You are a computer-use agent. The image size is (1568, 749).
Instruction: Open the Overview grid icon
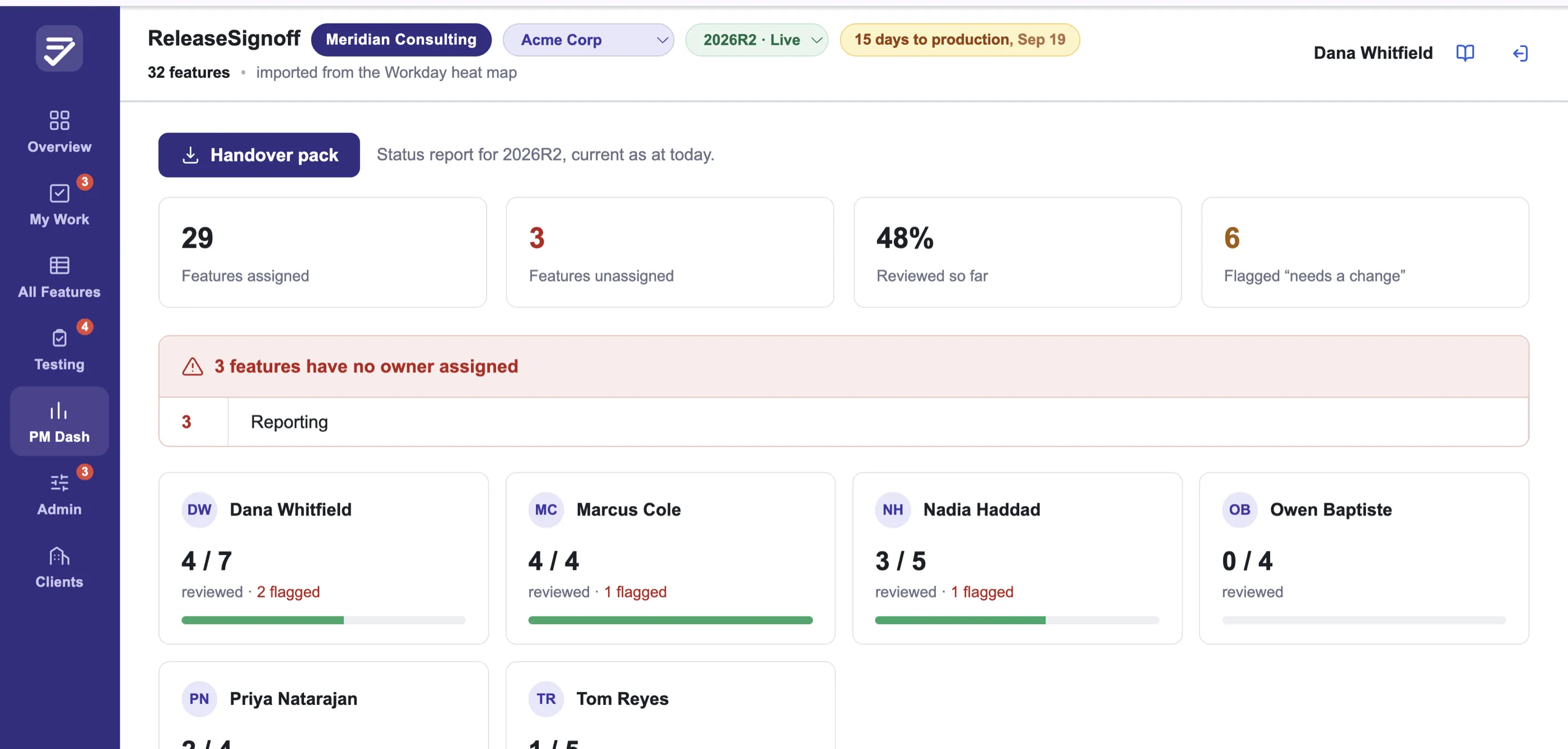[59, 120]
